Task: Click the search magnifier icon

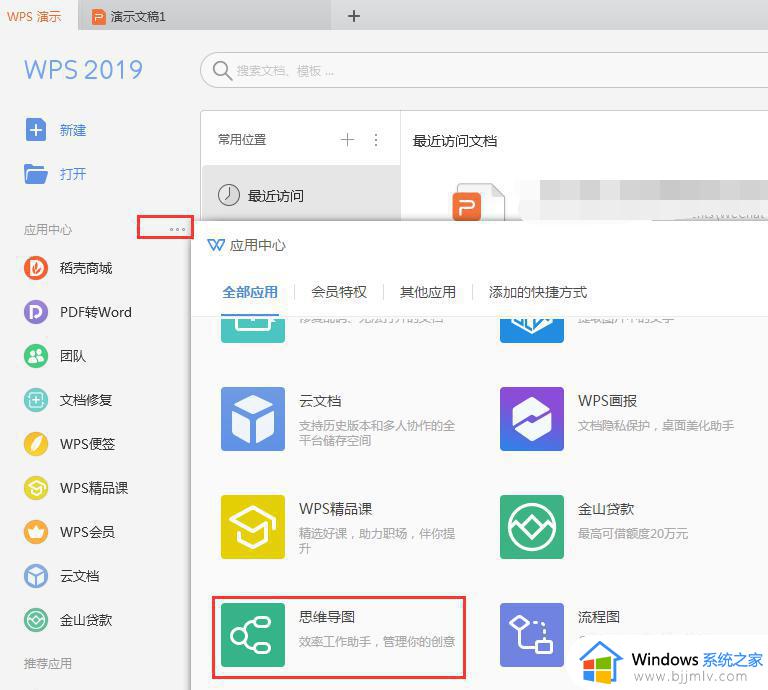Action: pos(222,71)
